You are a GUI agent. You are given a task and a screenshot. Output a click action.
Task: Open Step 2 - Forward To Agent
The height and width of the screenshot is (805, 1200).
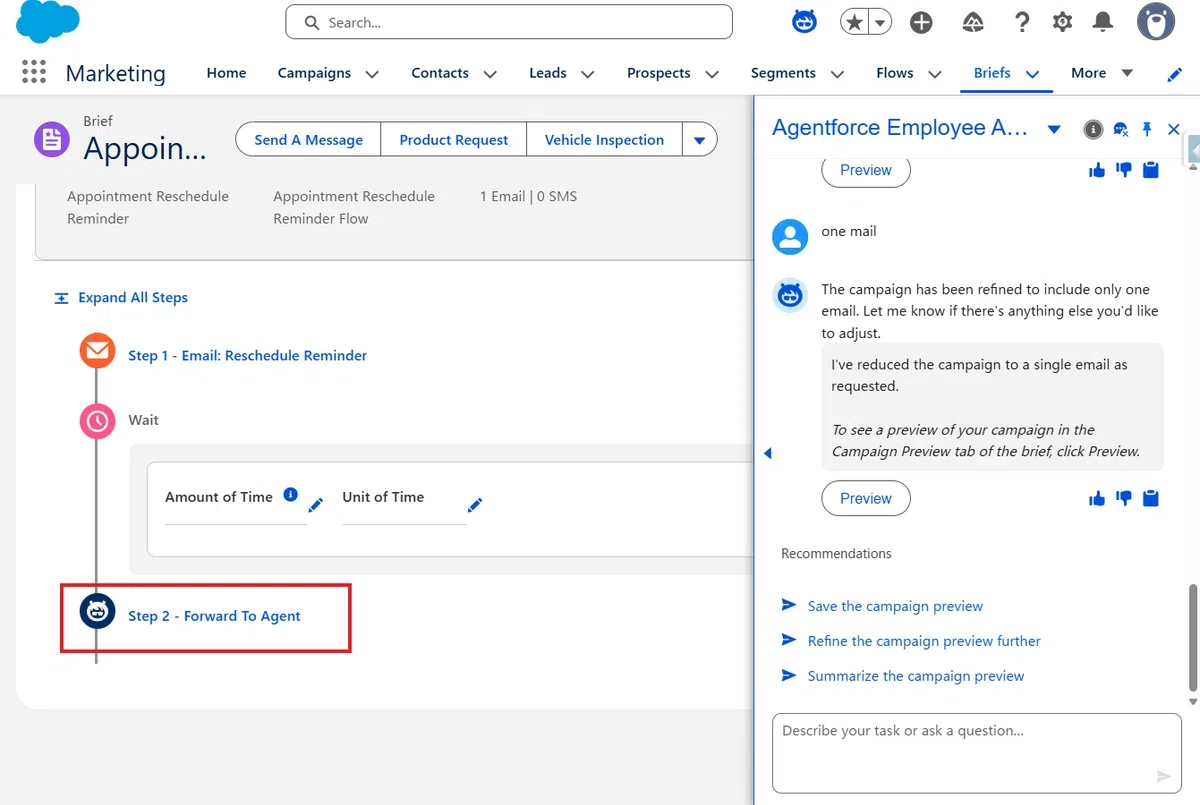(x=214, y=616)
